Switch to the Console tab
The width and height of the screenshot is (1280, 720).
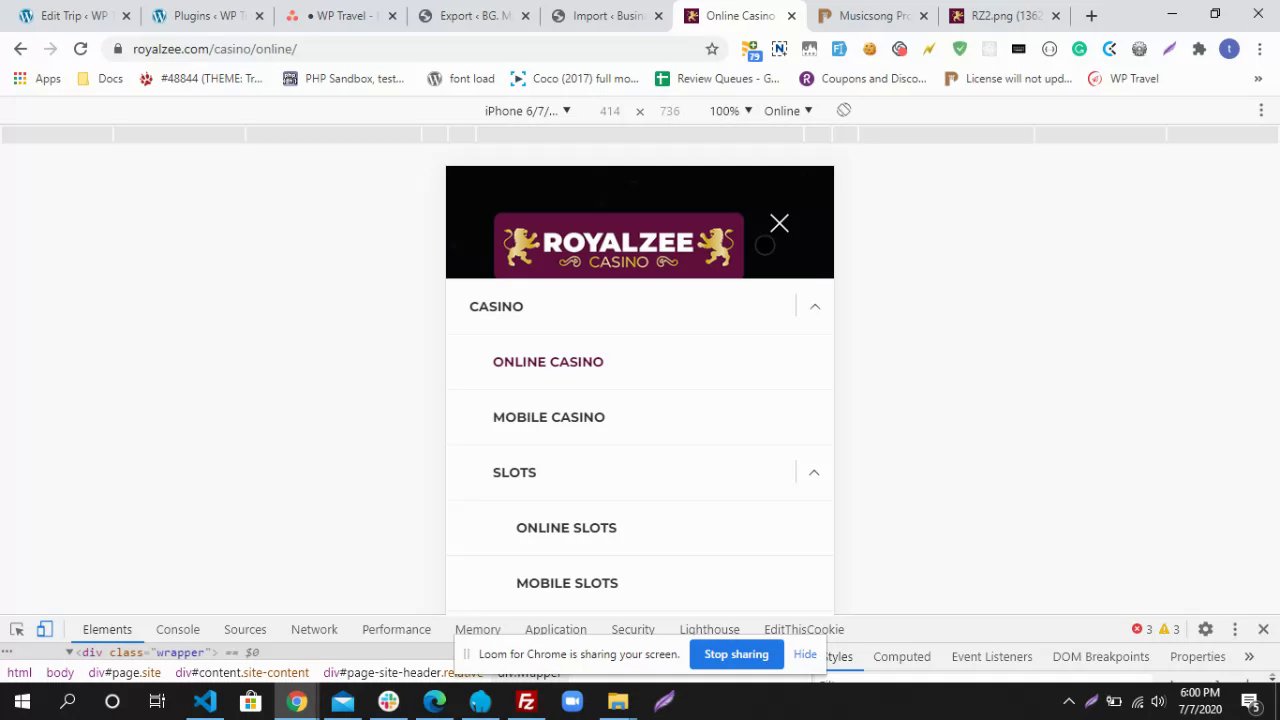point(178,629)
